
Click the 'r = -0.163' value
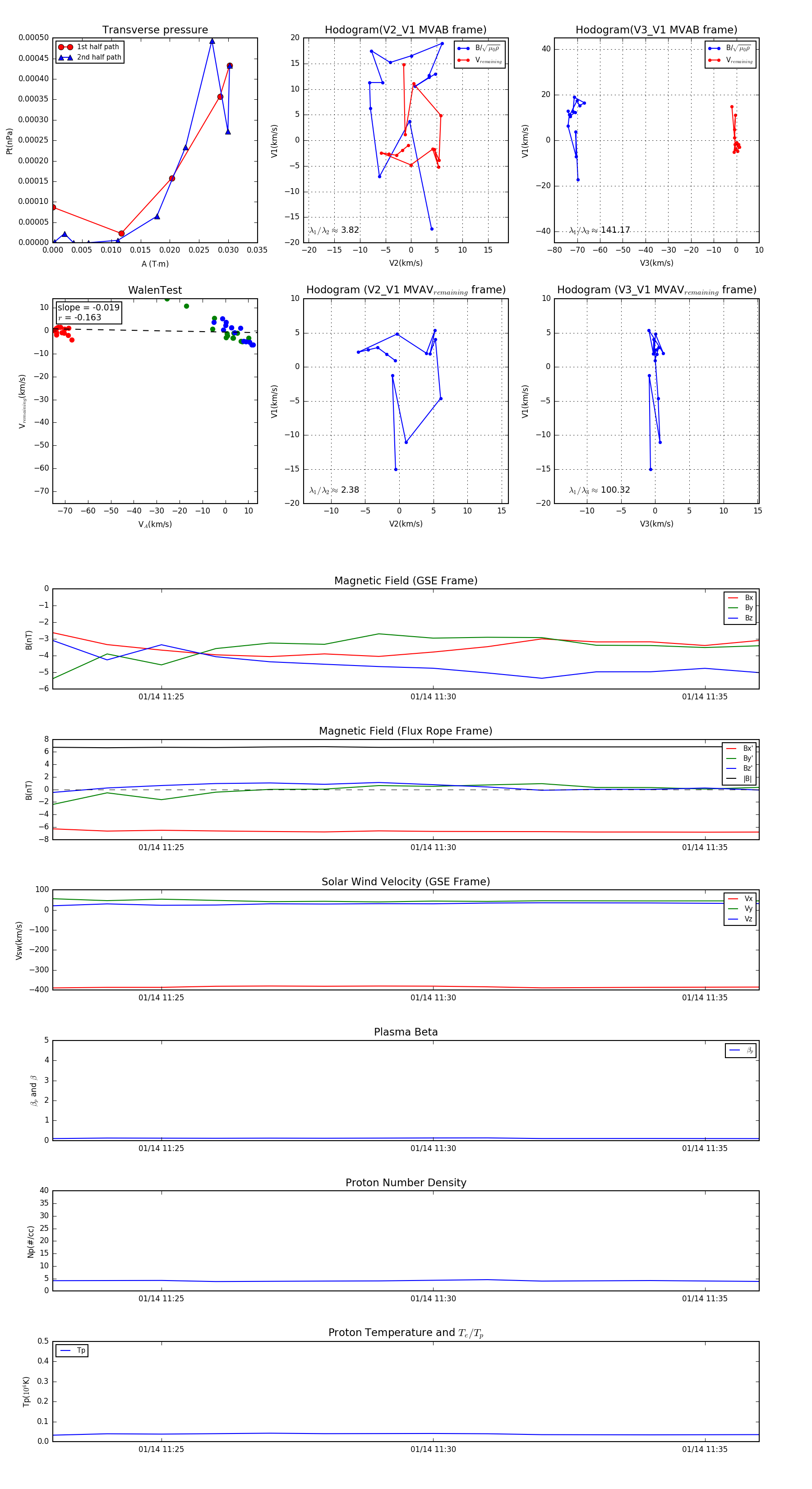pyautogui.click(x=79, y=317)
